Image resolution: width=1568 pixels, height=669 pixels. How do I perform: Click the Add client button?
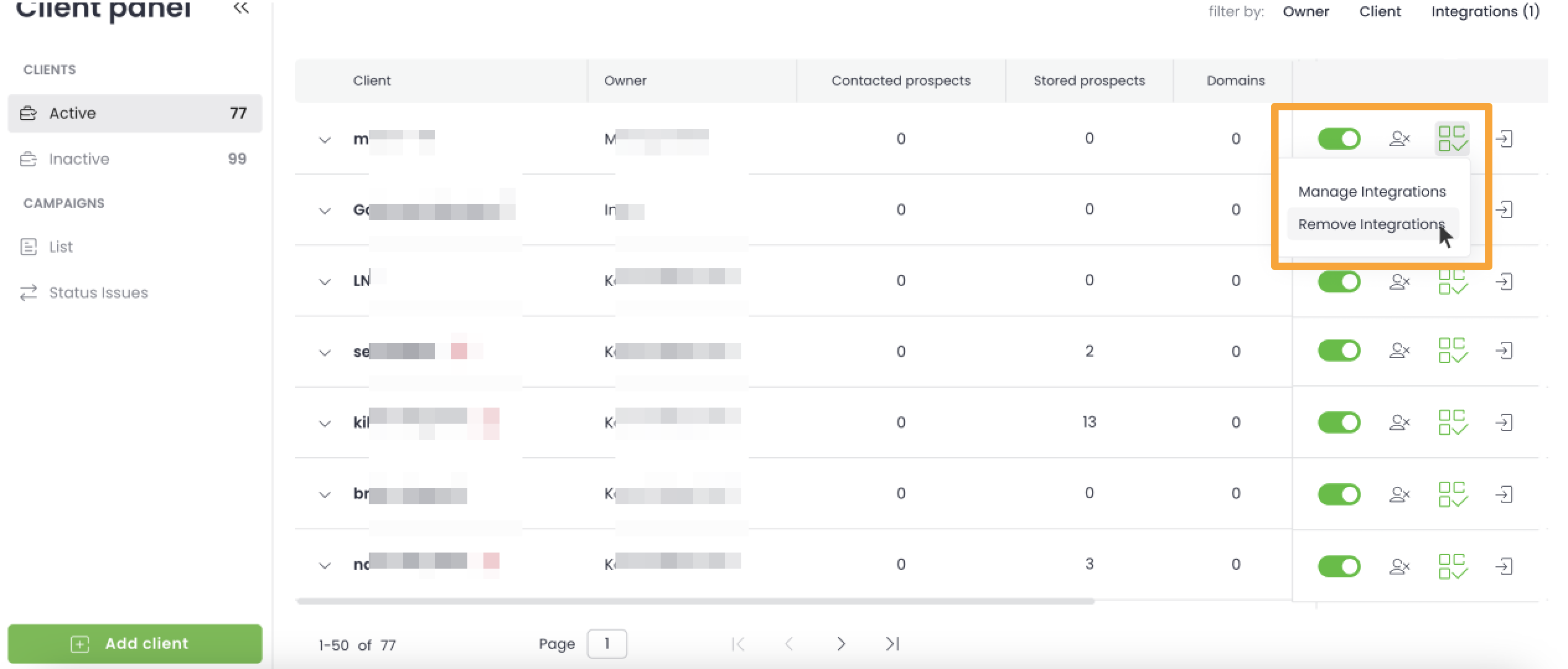click(x=135, y=644)
